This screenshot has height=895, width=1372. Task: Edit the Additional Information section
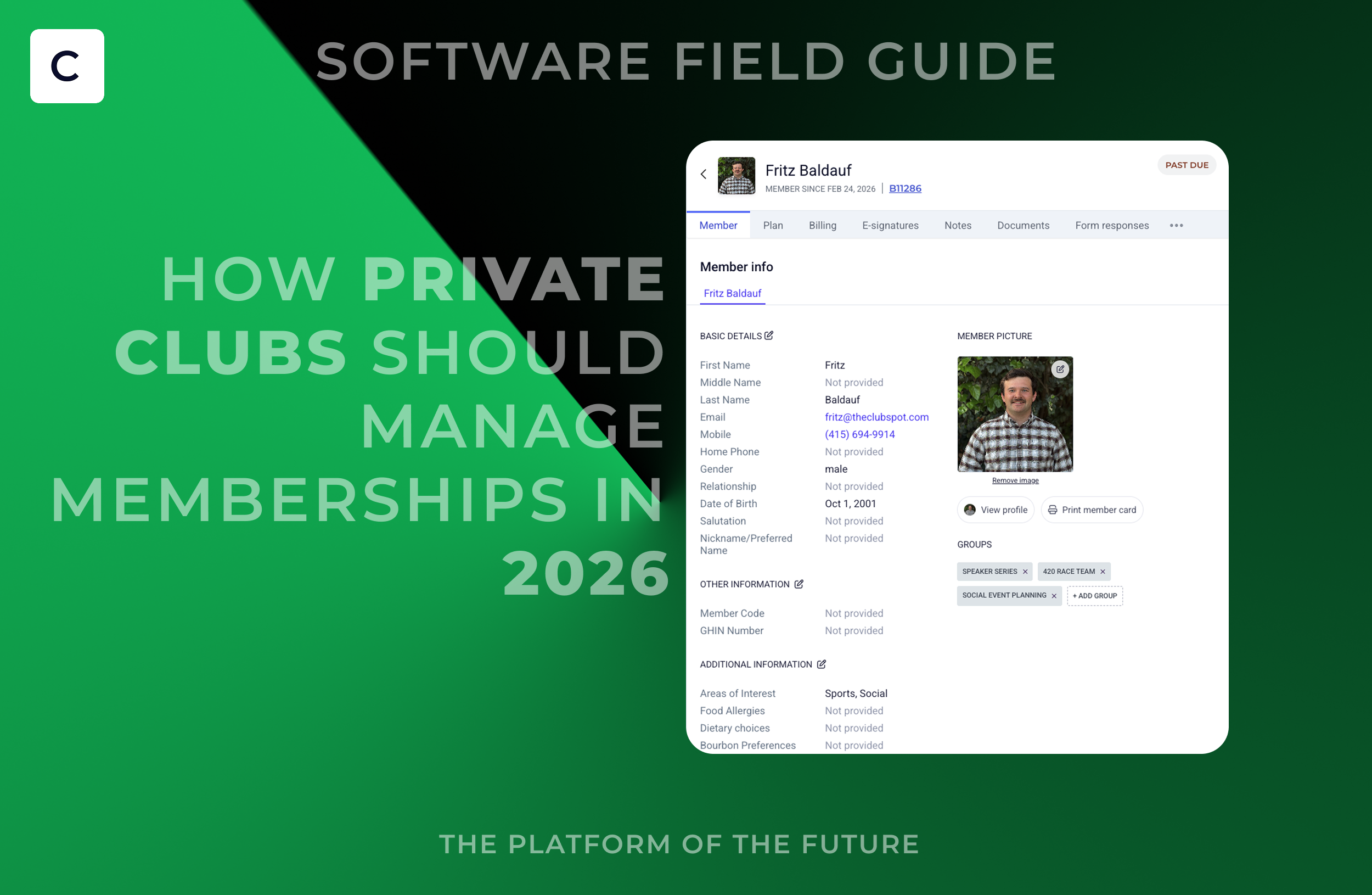[x=821, y=664]
